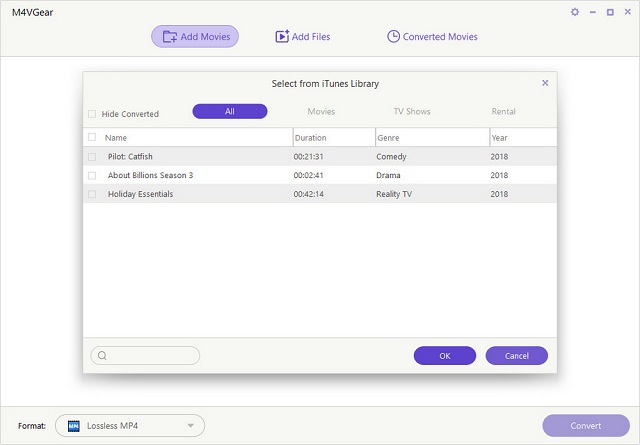
Task: Select the All filter tab
Action: point(230,111)
